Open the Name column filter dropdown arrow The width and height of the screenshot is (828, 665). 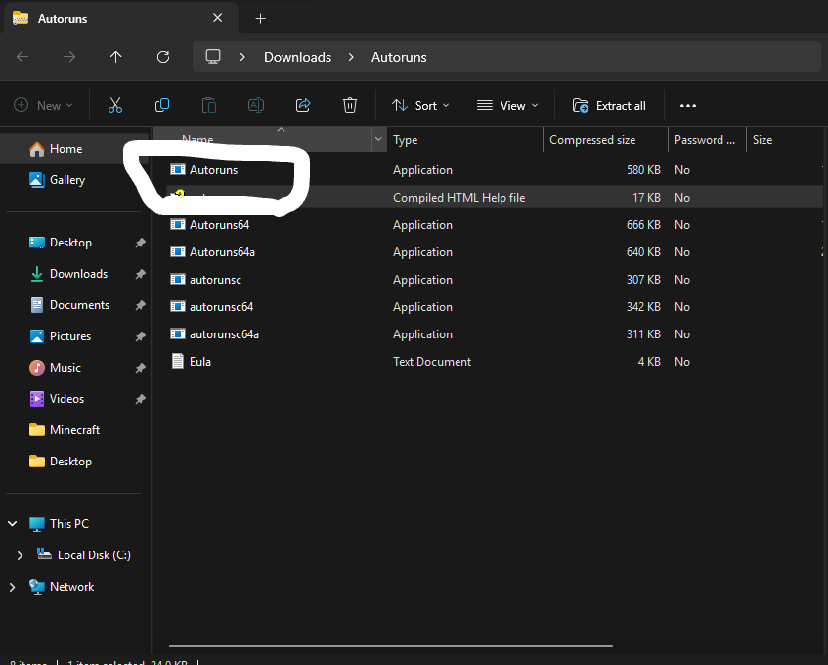coord(378,139)
